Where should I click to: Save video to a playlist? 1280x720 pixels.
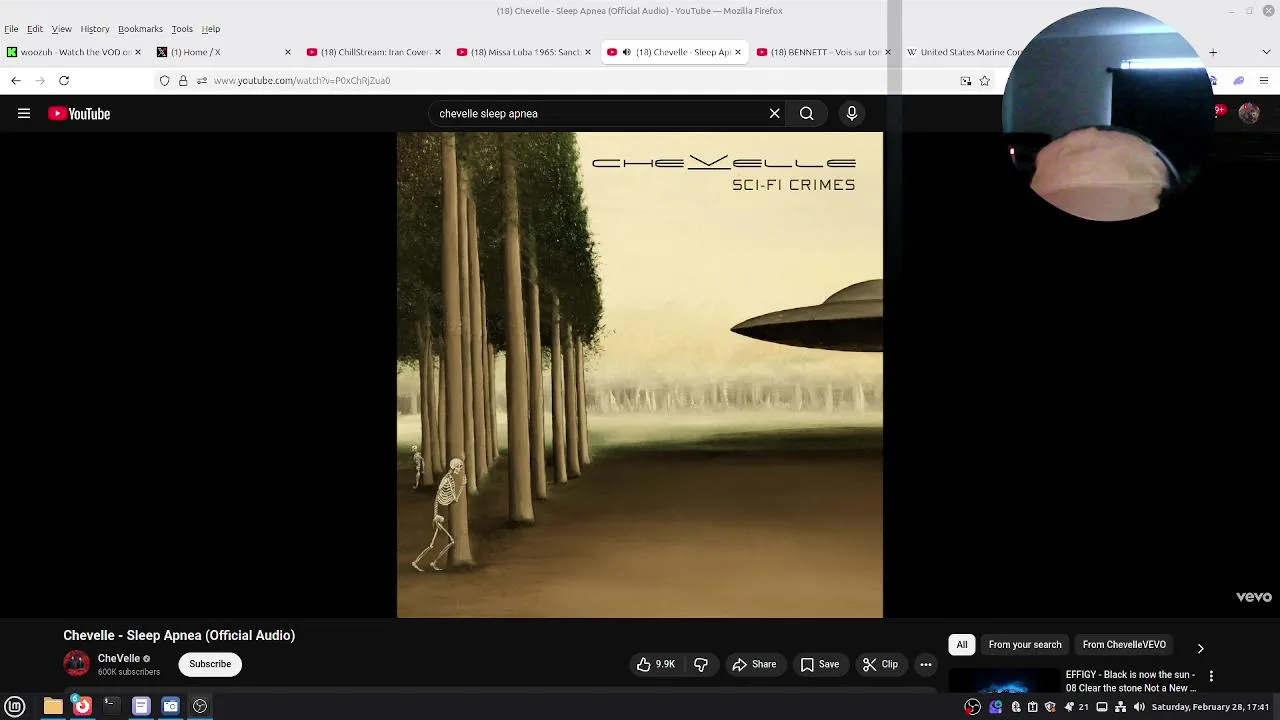click(x=819, y=664)
